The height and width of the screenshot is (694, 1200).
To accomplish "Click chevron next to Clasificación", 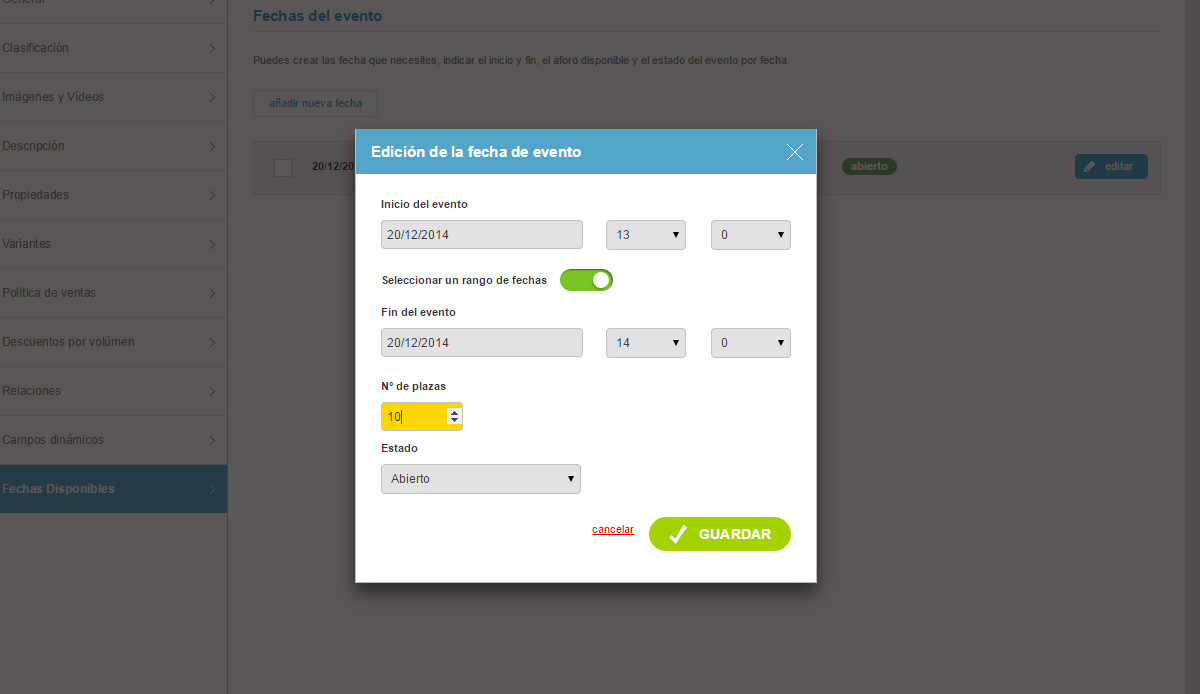I will 212,48.
